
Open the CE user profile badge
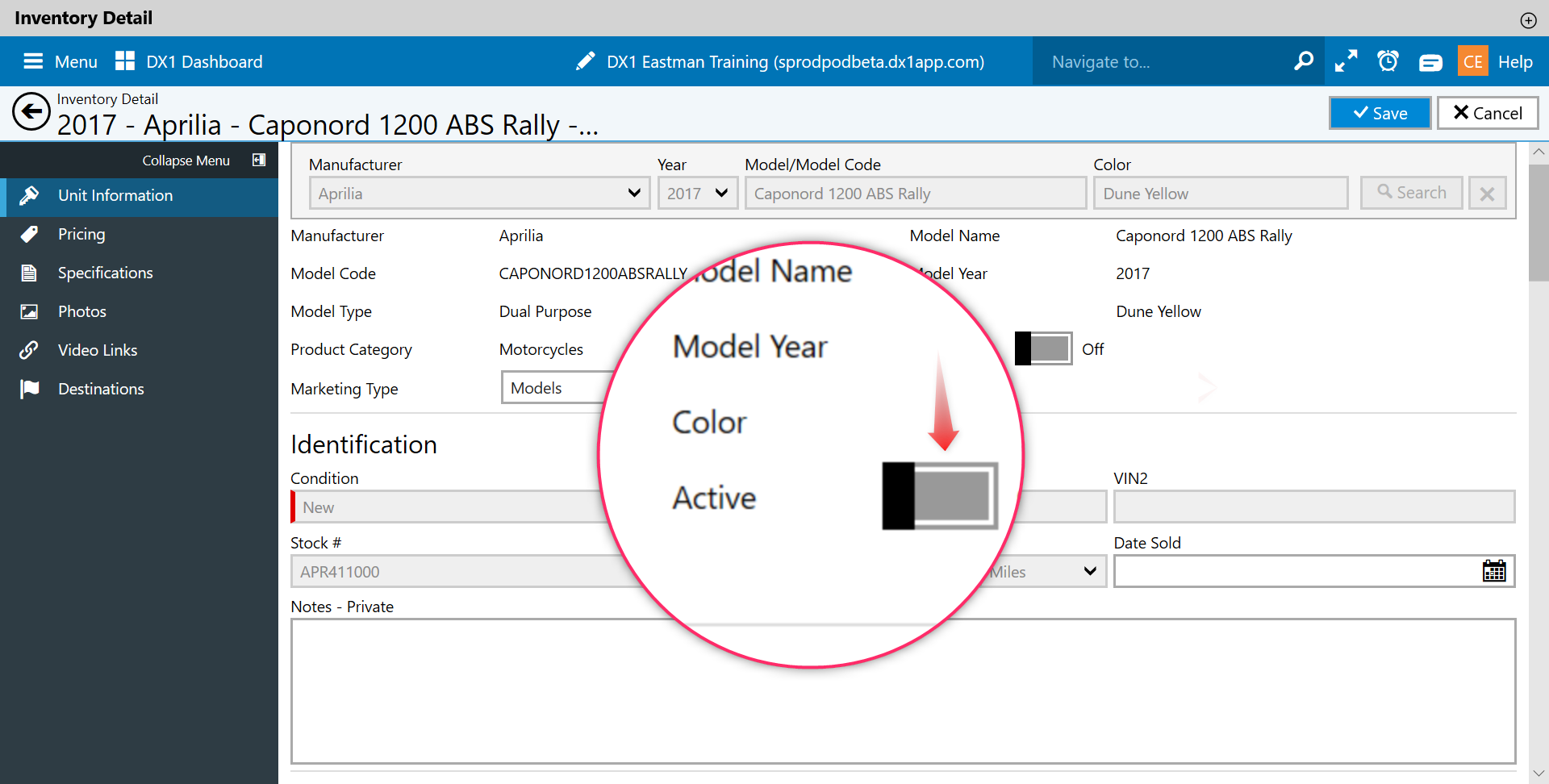1473,61
